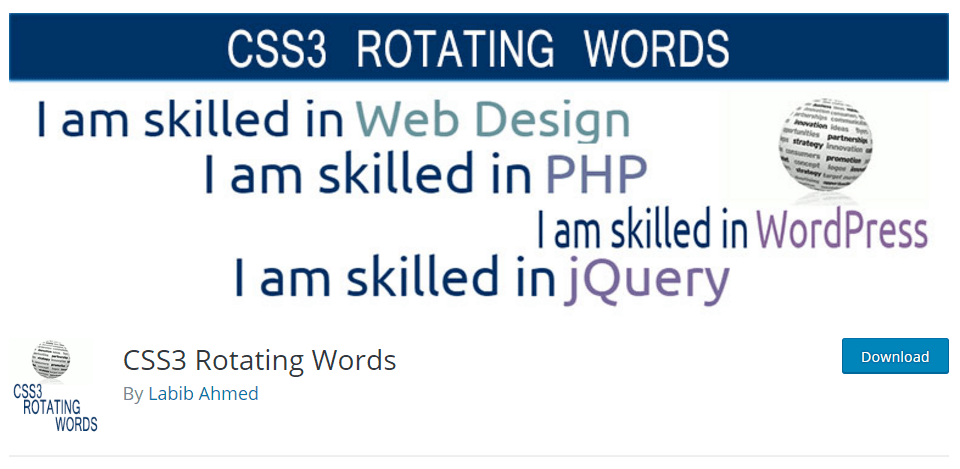Click the CSS3 Rotating Words plugin logo icon

(55, 386)
